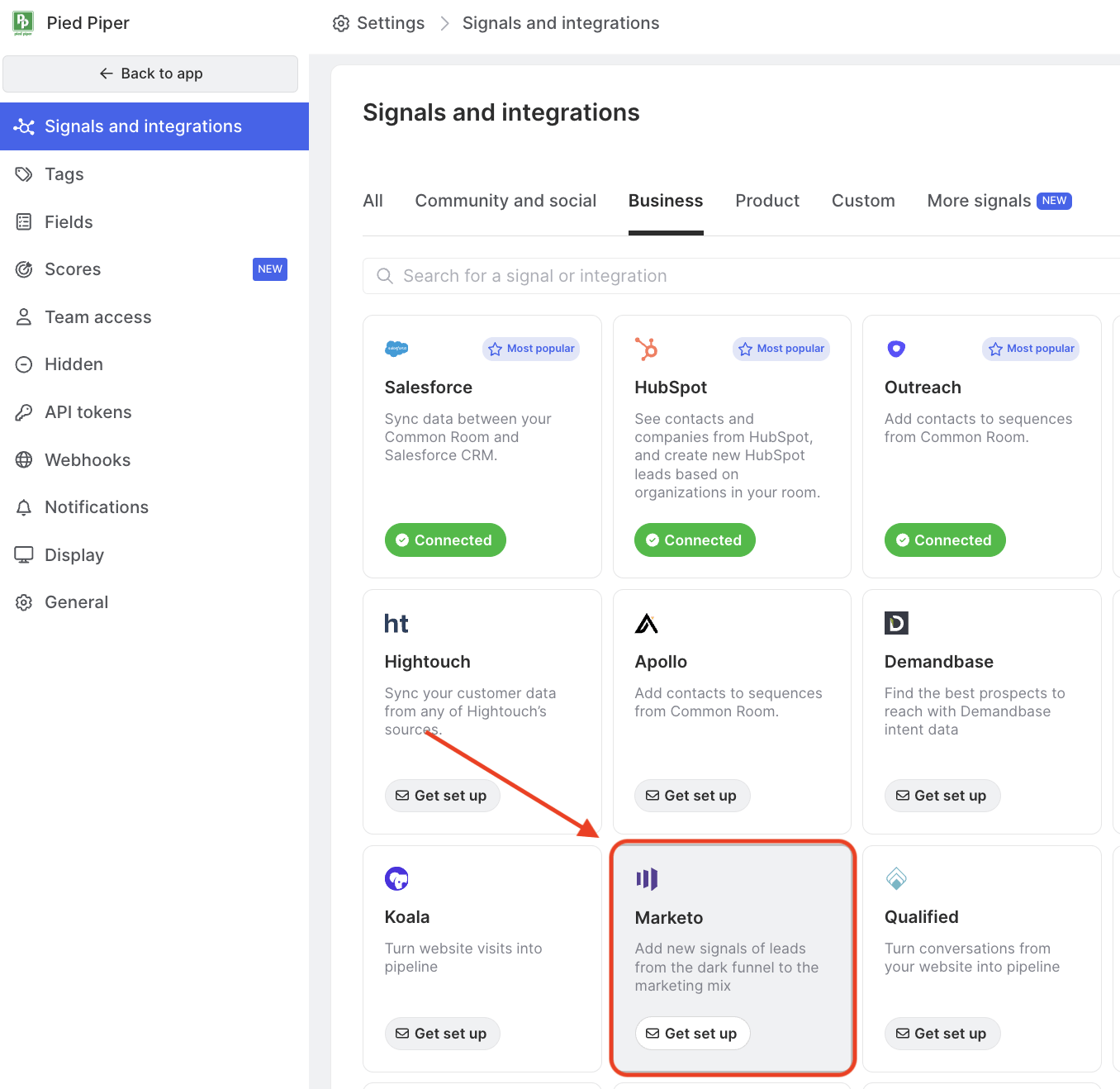Screen dimensions: 1120x1089
Task: Open Scores settings page
Action: point(154,269)
